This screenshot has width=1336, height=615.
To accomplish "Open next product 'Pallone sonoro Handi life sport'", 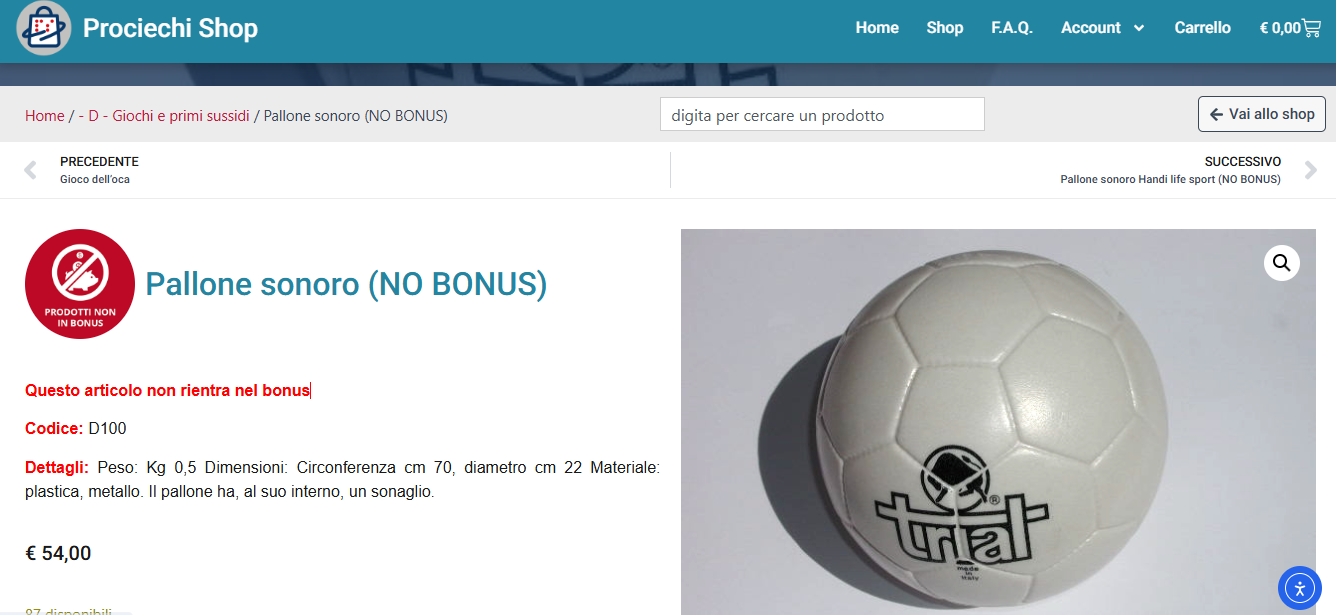I will 1170,179.
